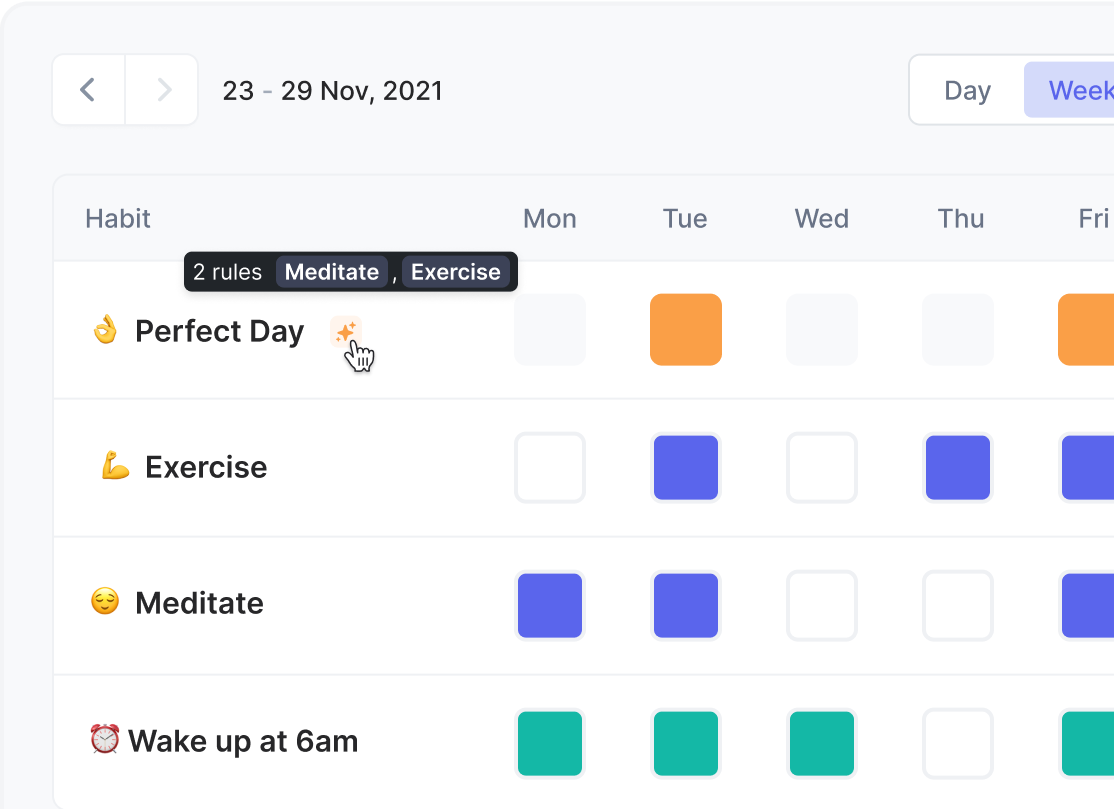Click the biceps emoji for Exercise
The height and width of the screenshot is (809, 1114).
point(114,466)
